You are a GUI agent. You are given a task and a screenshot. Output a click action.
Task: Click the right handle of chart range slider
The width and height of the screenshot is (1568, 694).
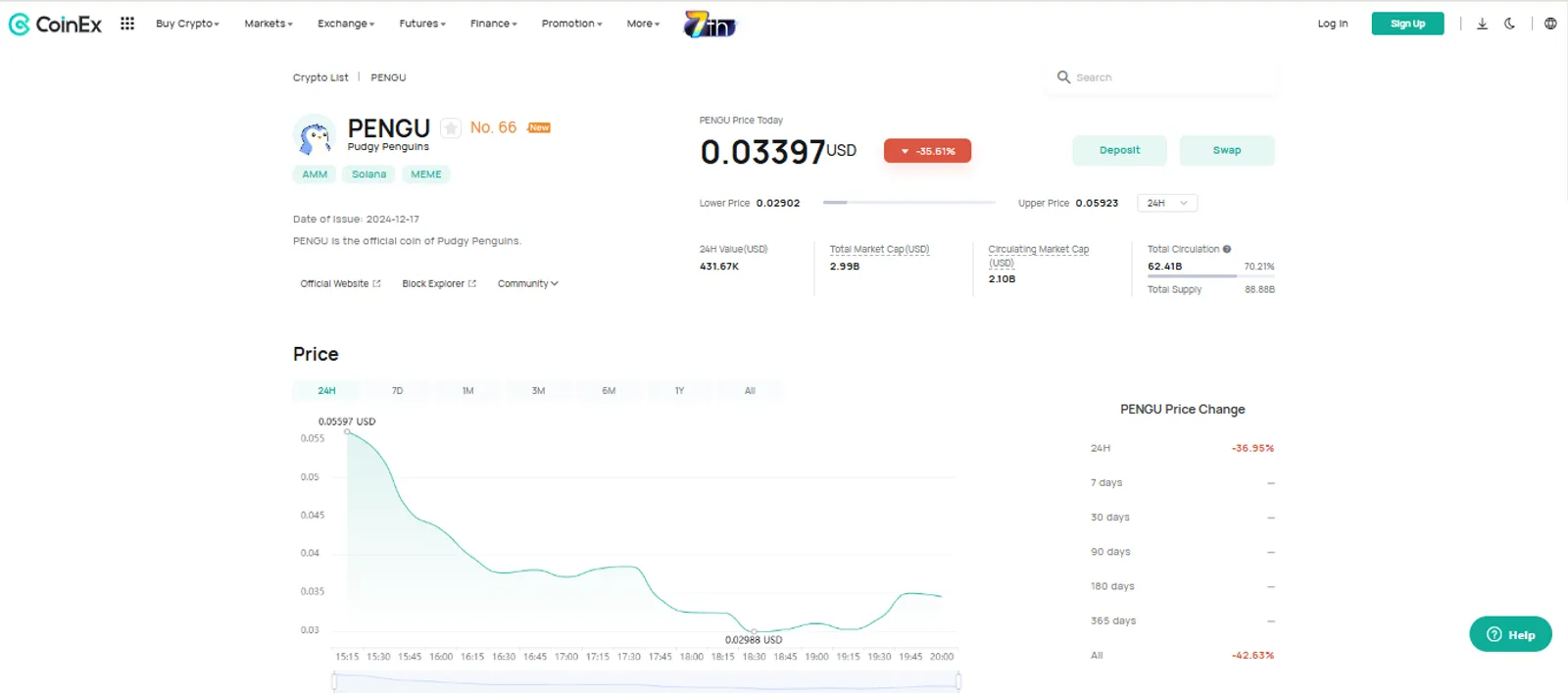[957, 681]
